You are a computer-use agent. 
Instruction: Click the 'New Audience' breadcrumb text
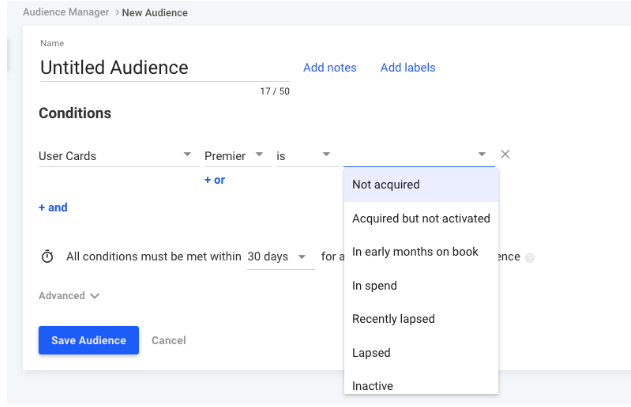coord(155,13)
